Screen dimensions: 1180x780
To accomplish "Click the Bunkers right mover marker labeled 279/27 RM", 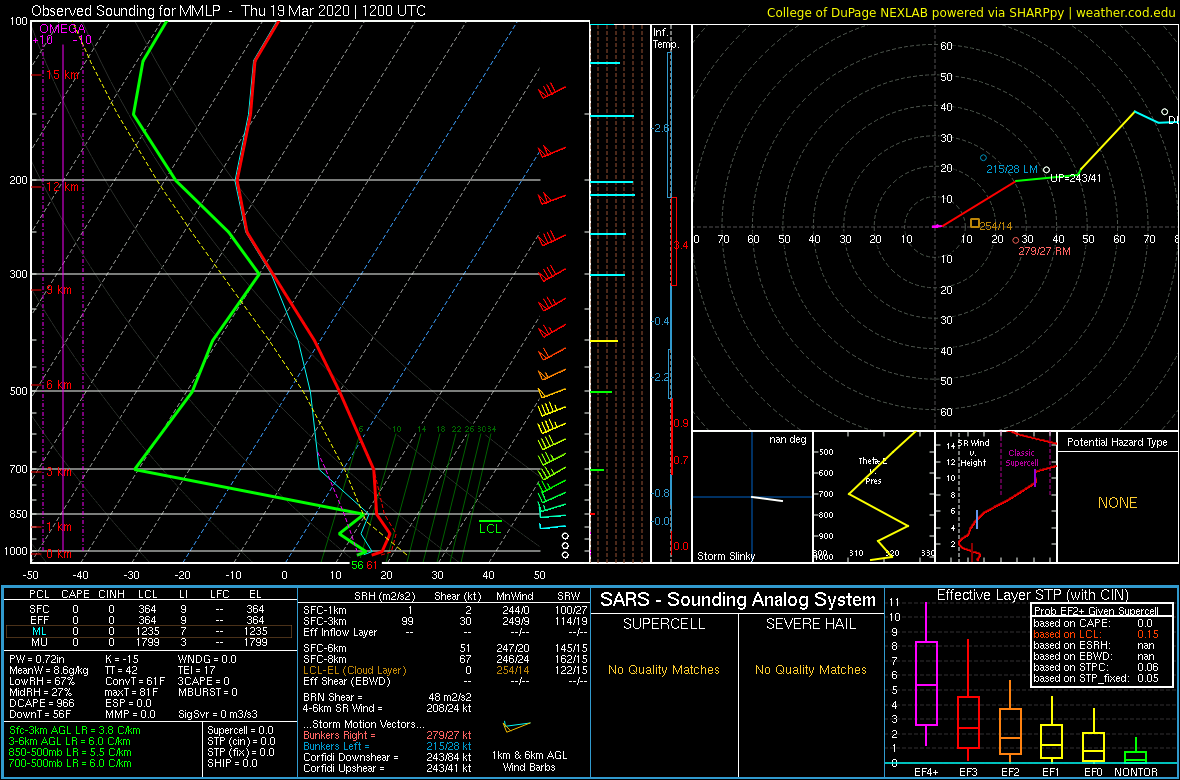I will click(x=1016, y=240).
